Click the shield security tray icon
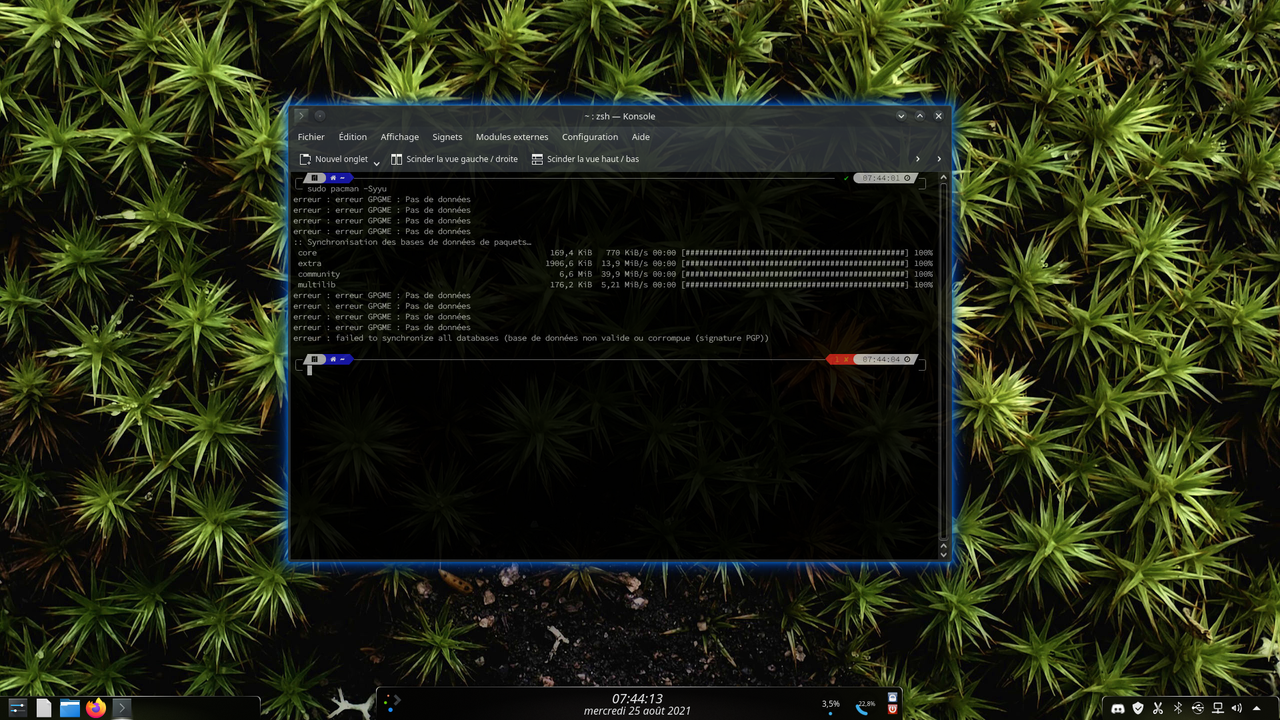Screen dimensions: 1280x720 [x=1138, y=708]
